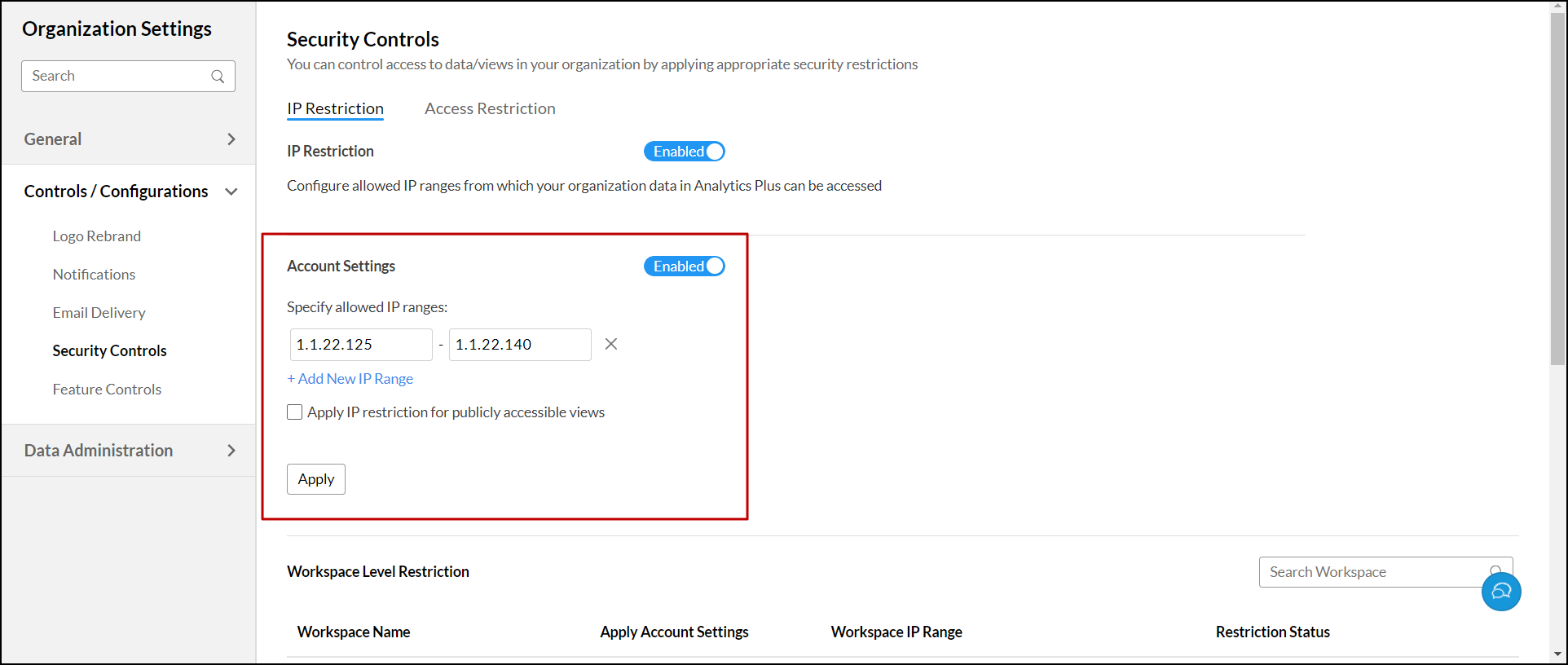Click the search magnifier icon in sidebar

tap(218, 77)
